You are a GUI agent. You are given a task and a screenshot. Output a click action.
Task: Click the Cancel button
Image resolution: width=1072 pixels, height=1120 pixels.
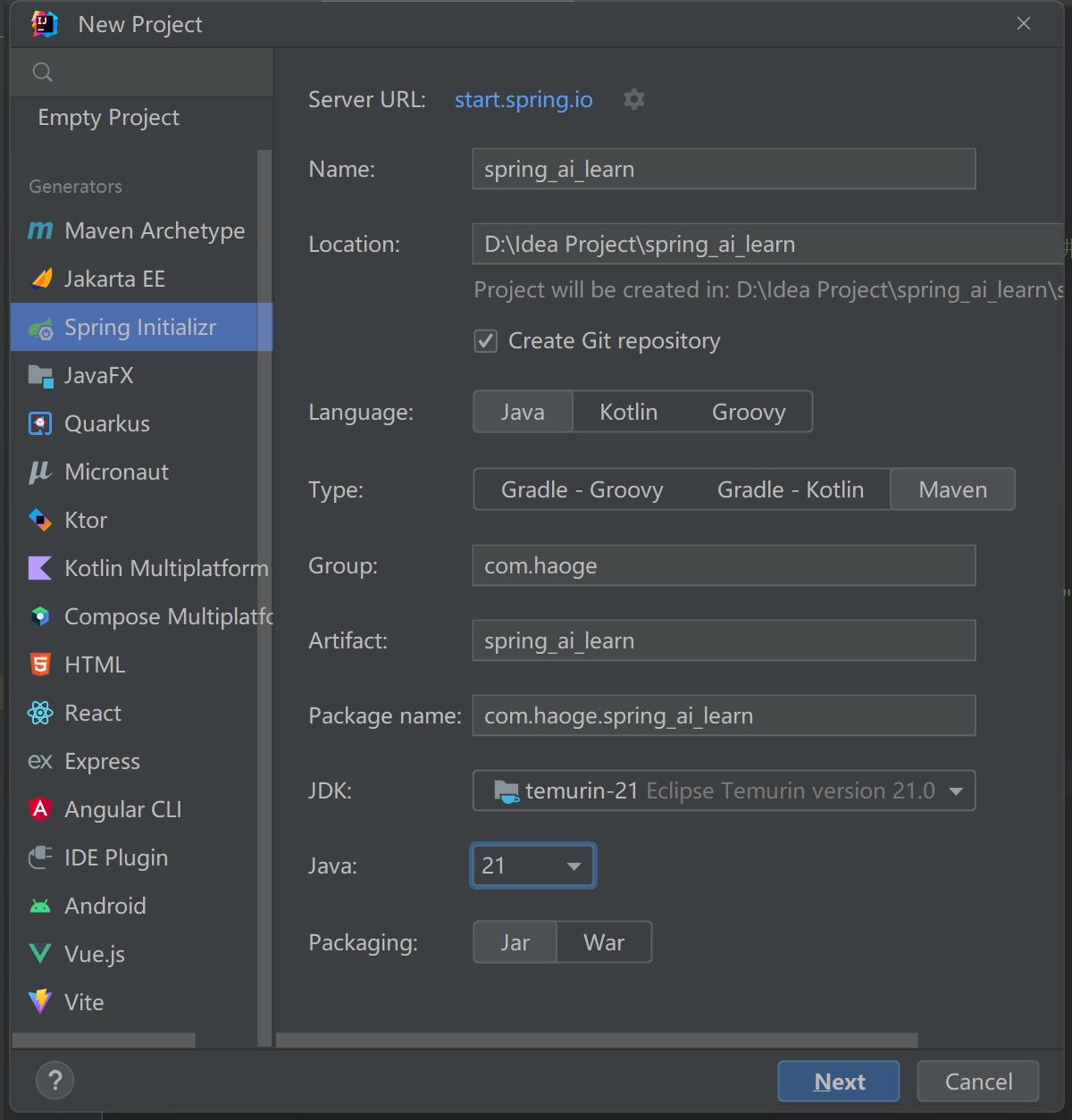(x=978, y=1082)
